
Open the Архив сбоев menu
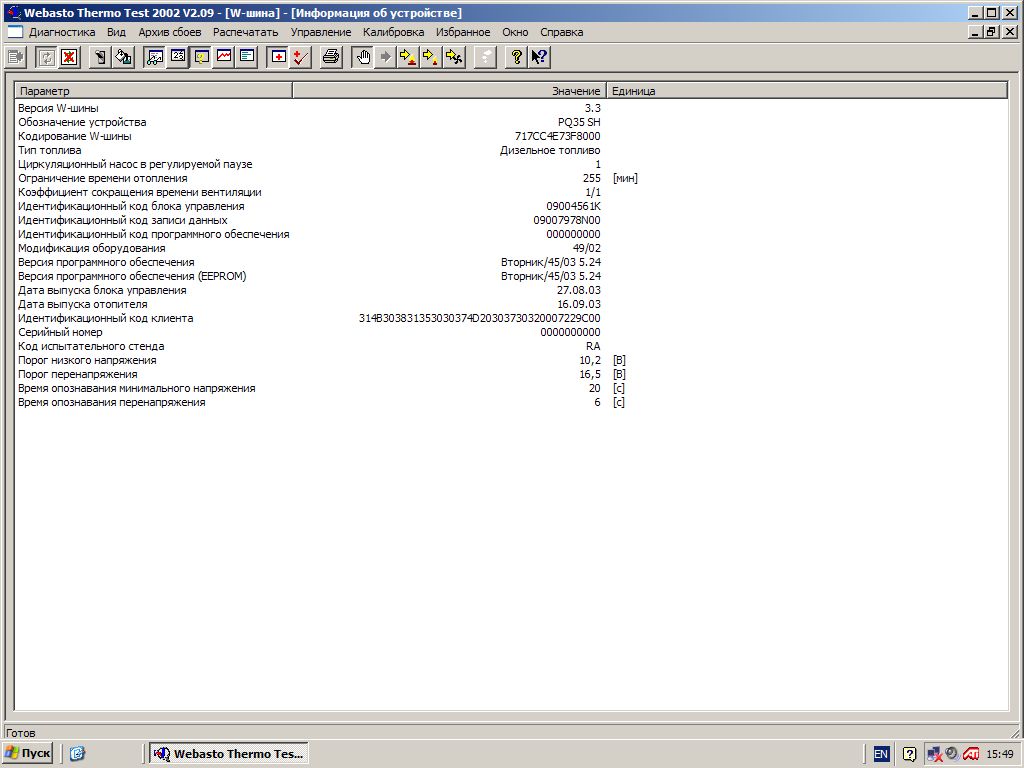[170, 32]
